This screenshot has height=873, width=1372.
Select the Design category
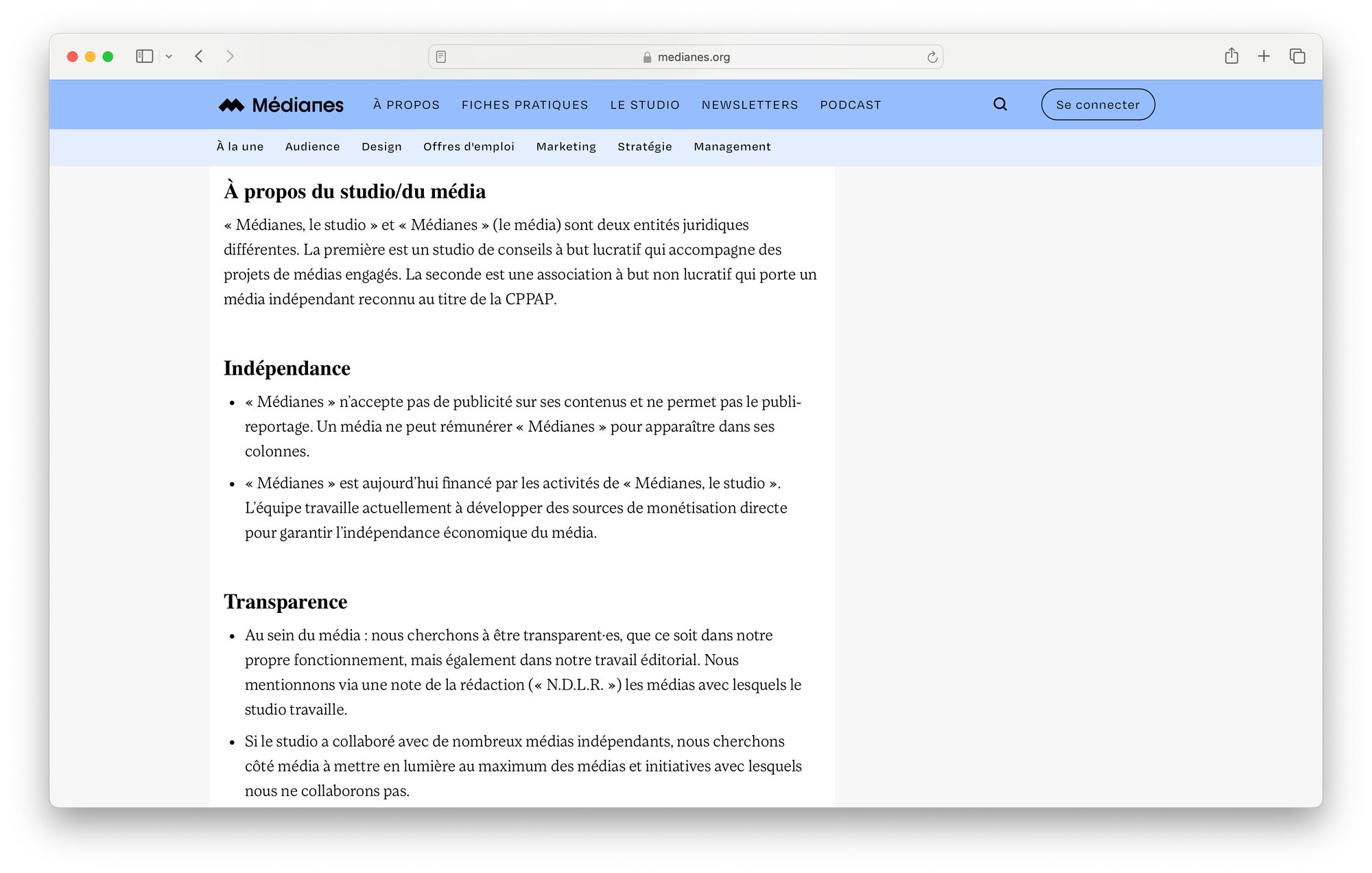pos(381,147)
